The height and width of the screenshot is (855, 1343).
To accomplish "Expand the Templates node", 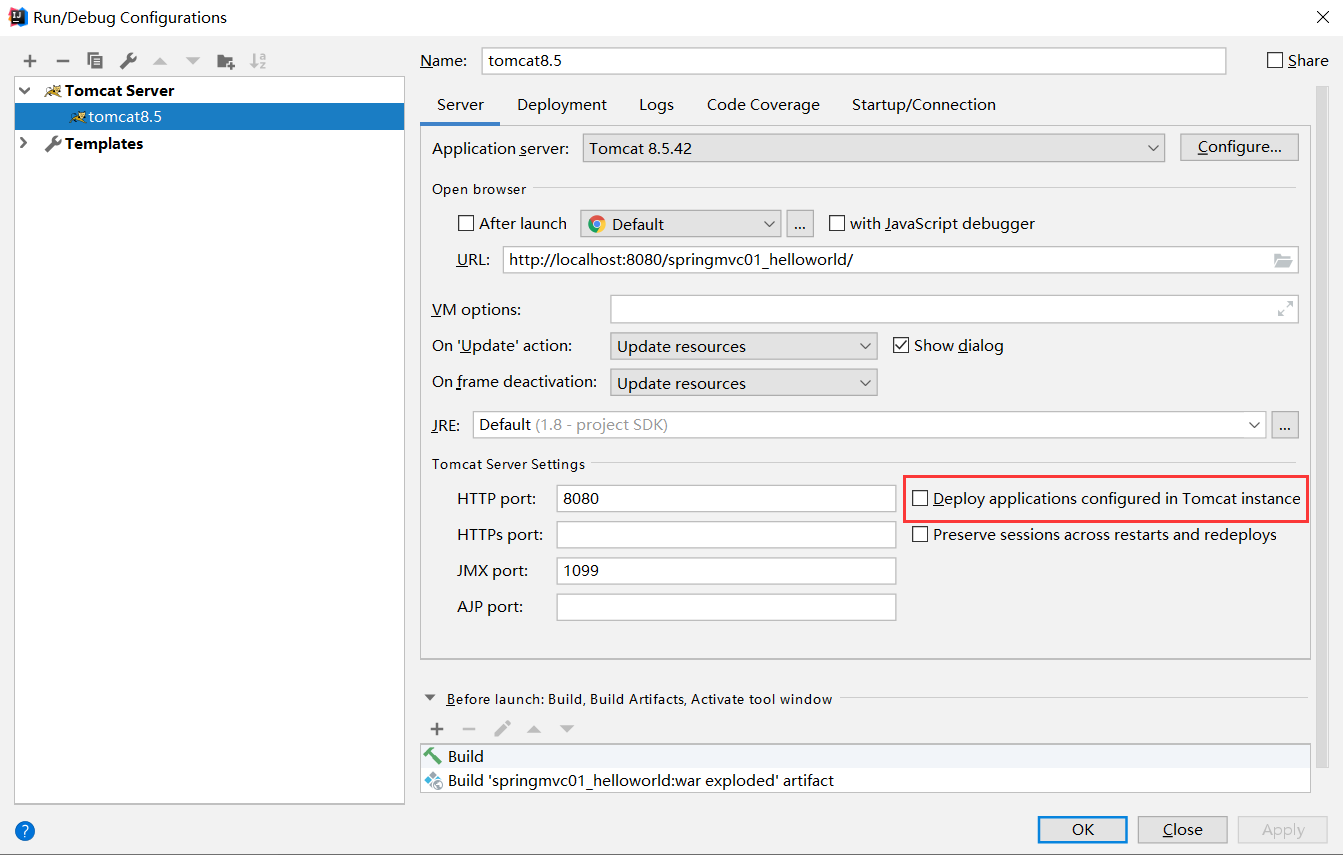I will click(x=22, y=143).
